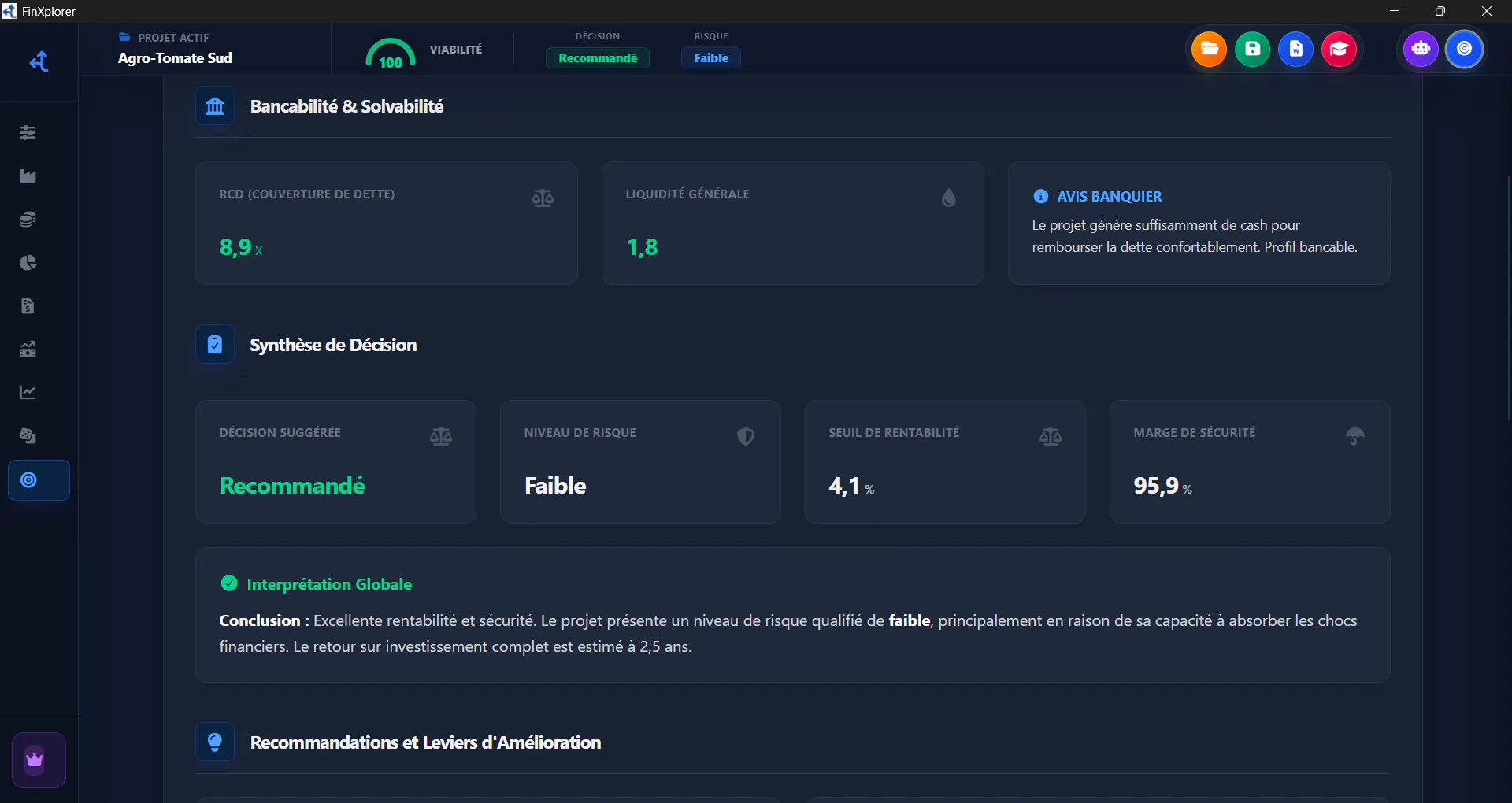Click the 1,8 liquidity value
This screenshot has width=1512, height=803.
(642, 248)
